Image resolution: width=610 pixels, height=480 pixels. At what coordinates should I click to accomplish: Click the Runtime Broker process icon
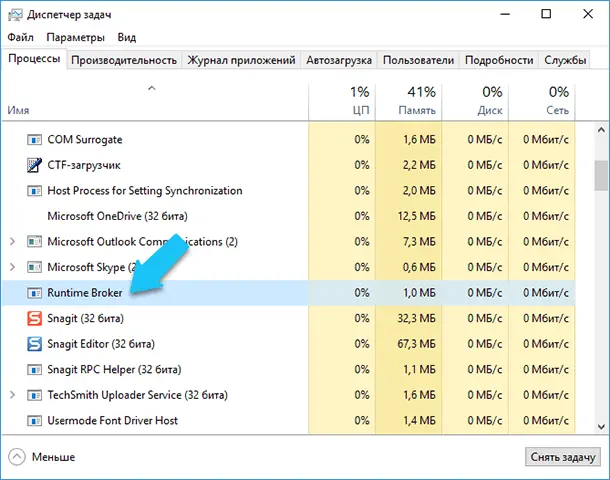click(34, 292)
